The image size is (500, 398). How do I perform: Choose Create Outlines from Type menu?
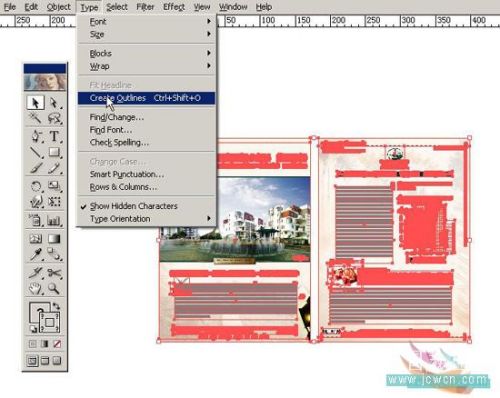[x=147, y=98]
